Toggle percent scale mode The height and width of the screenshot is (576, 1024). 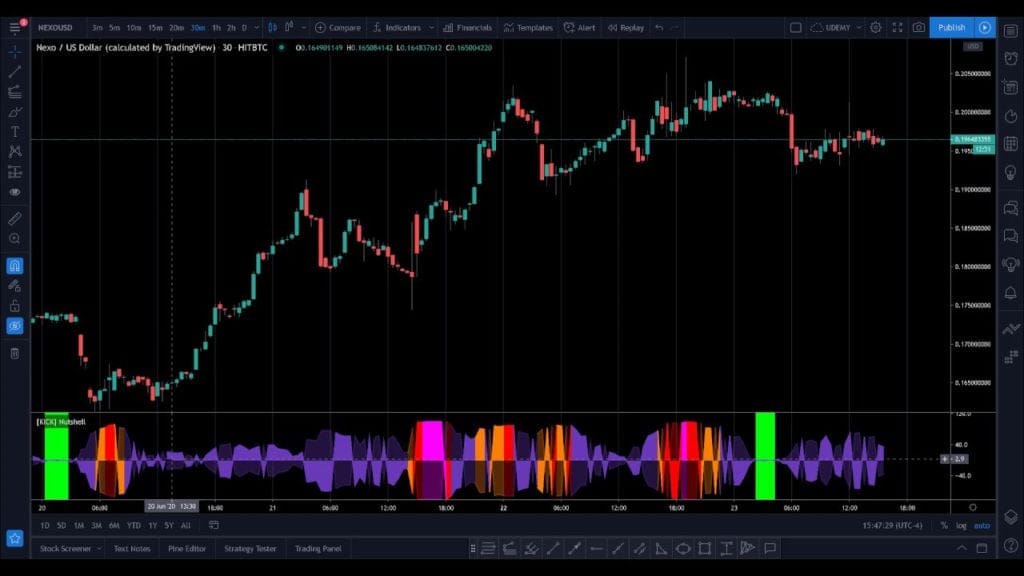tap(944, 525)
